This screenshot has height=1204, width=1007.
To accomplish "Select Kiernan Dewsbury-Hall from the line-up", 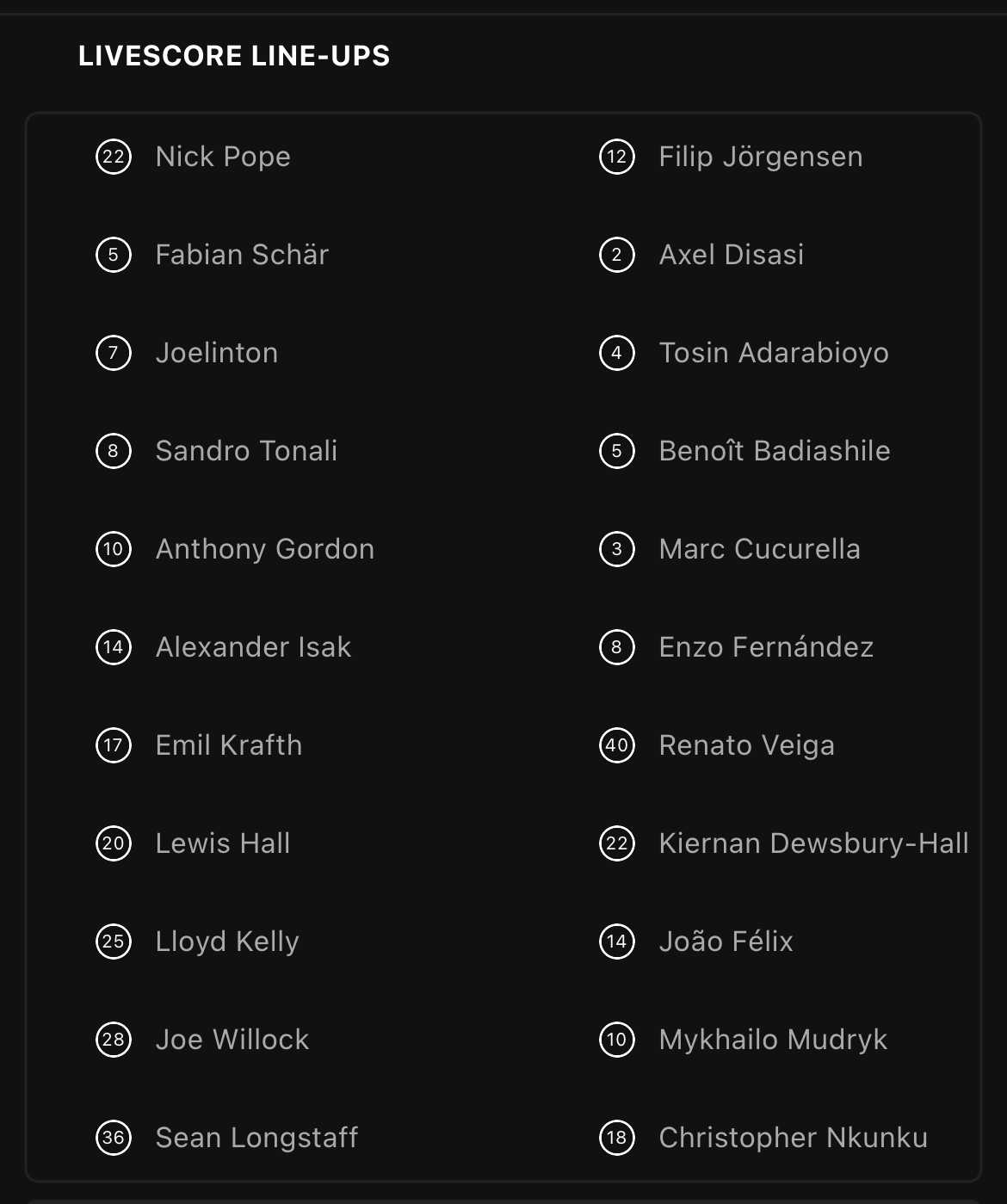I will click(814, 843).
